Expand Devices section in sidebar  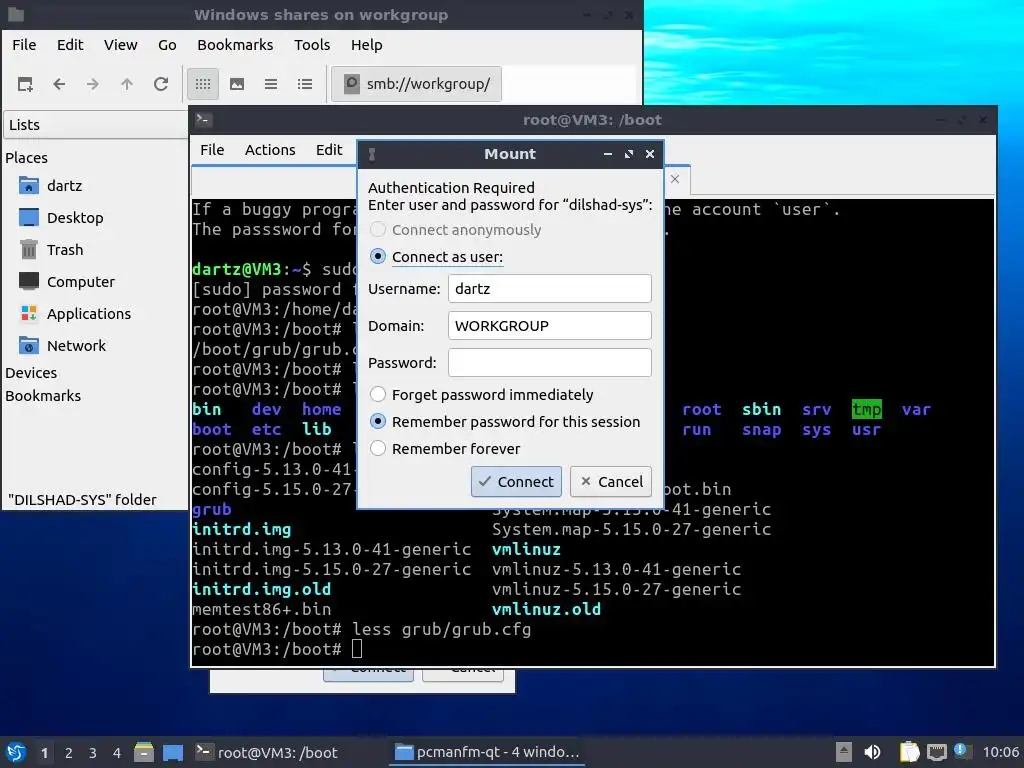tap(31, 373)
